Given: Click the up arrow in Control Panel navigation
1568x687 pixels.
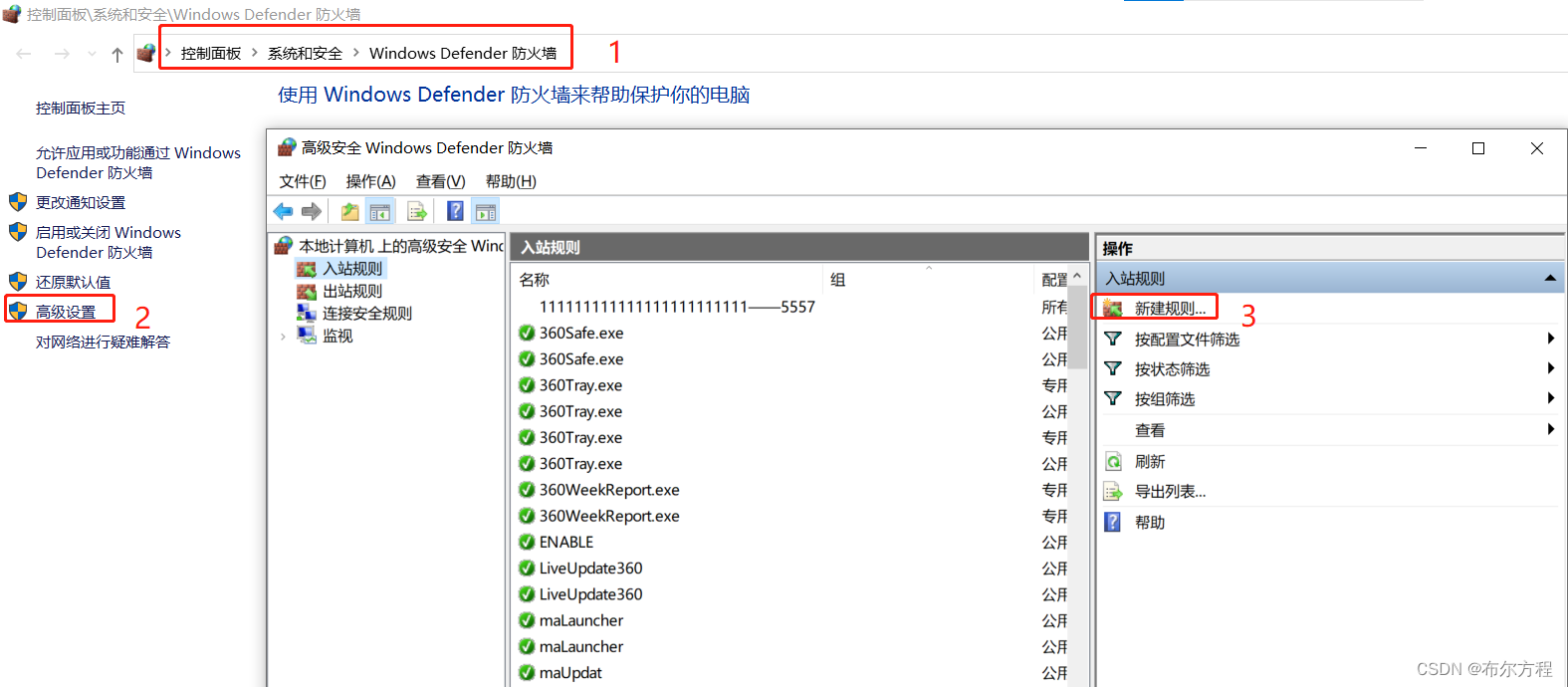Looking at the screenshot, I should (x=117, y=54).
